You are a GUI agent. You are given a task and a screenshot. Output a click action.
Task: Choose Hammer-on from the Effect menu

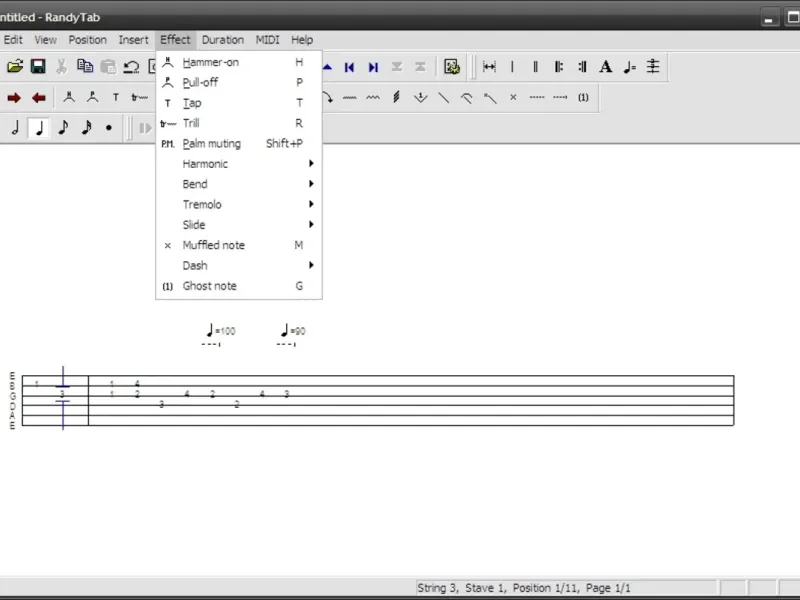239,62
